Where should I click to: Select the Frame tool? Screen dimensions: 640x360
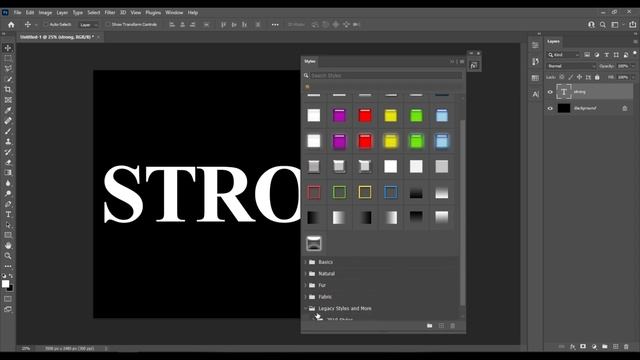point(8,100)
